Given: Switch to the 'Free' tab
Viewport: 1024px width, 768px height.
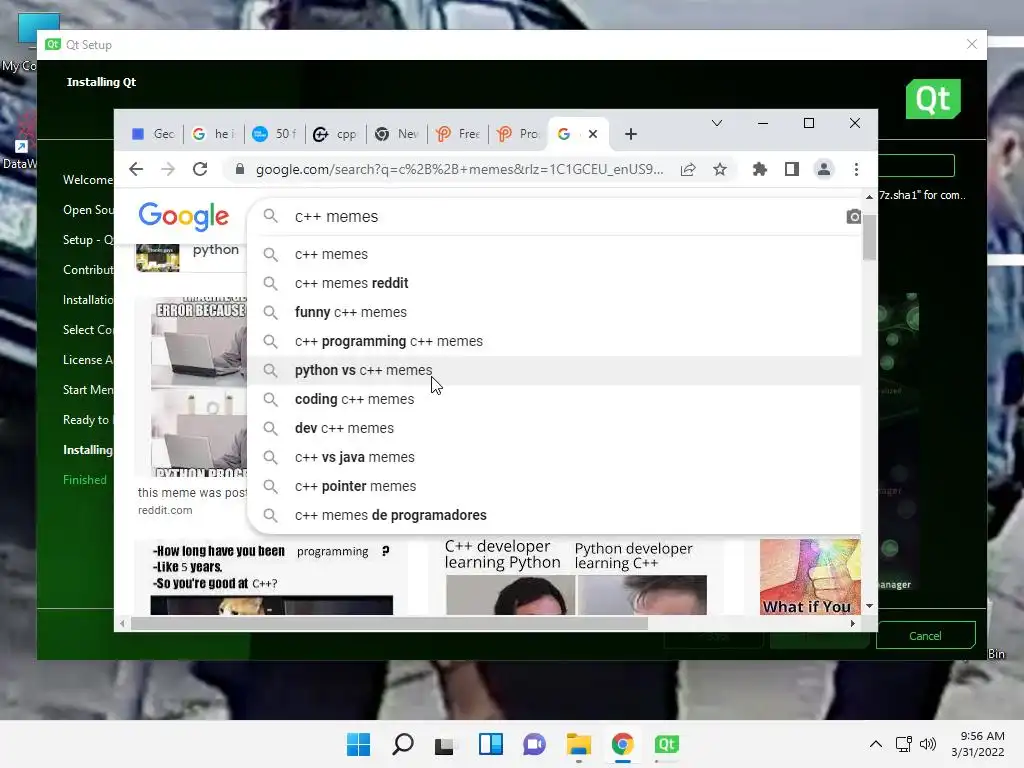Looking at the screenshot, I should pyautogui.click(x=458, y=134).
